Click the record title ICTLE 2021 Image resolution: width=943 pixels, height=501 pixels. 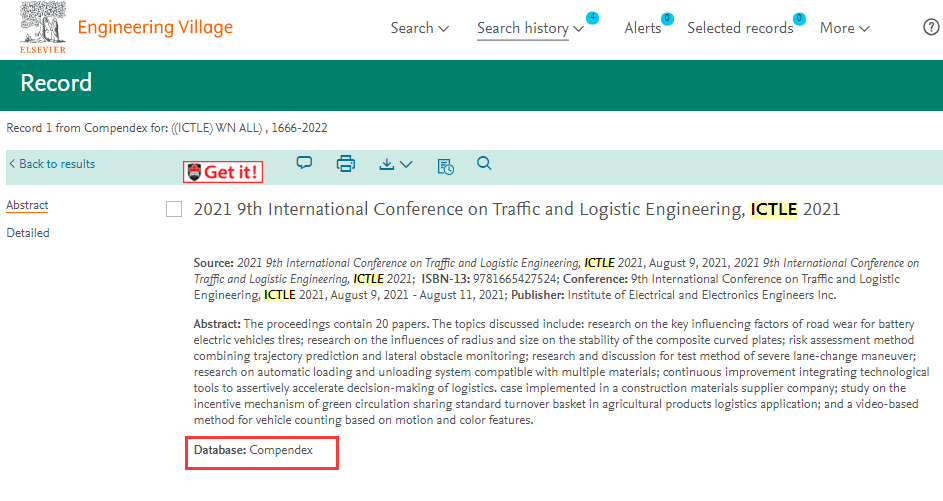pos(517,209)
